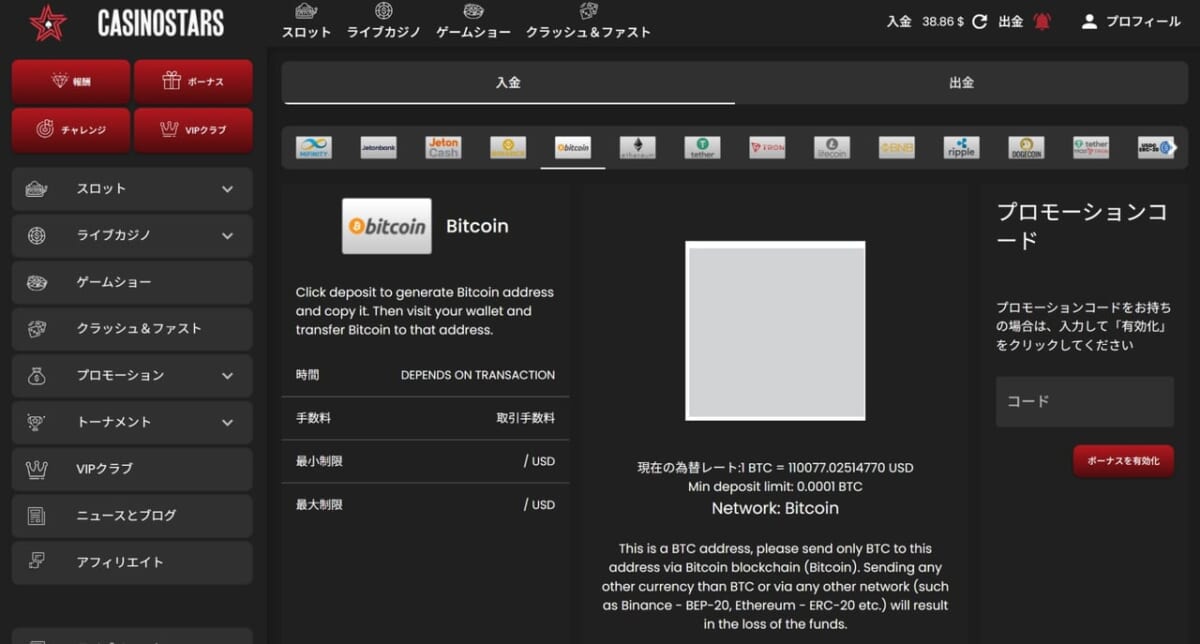Click the sidebar ゲームショー icon
Screen dimensions: 1200x644
(37, 282)
